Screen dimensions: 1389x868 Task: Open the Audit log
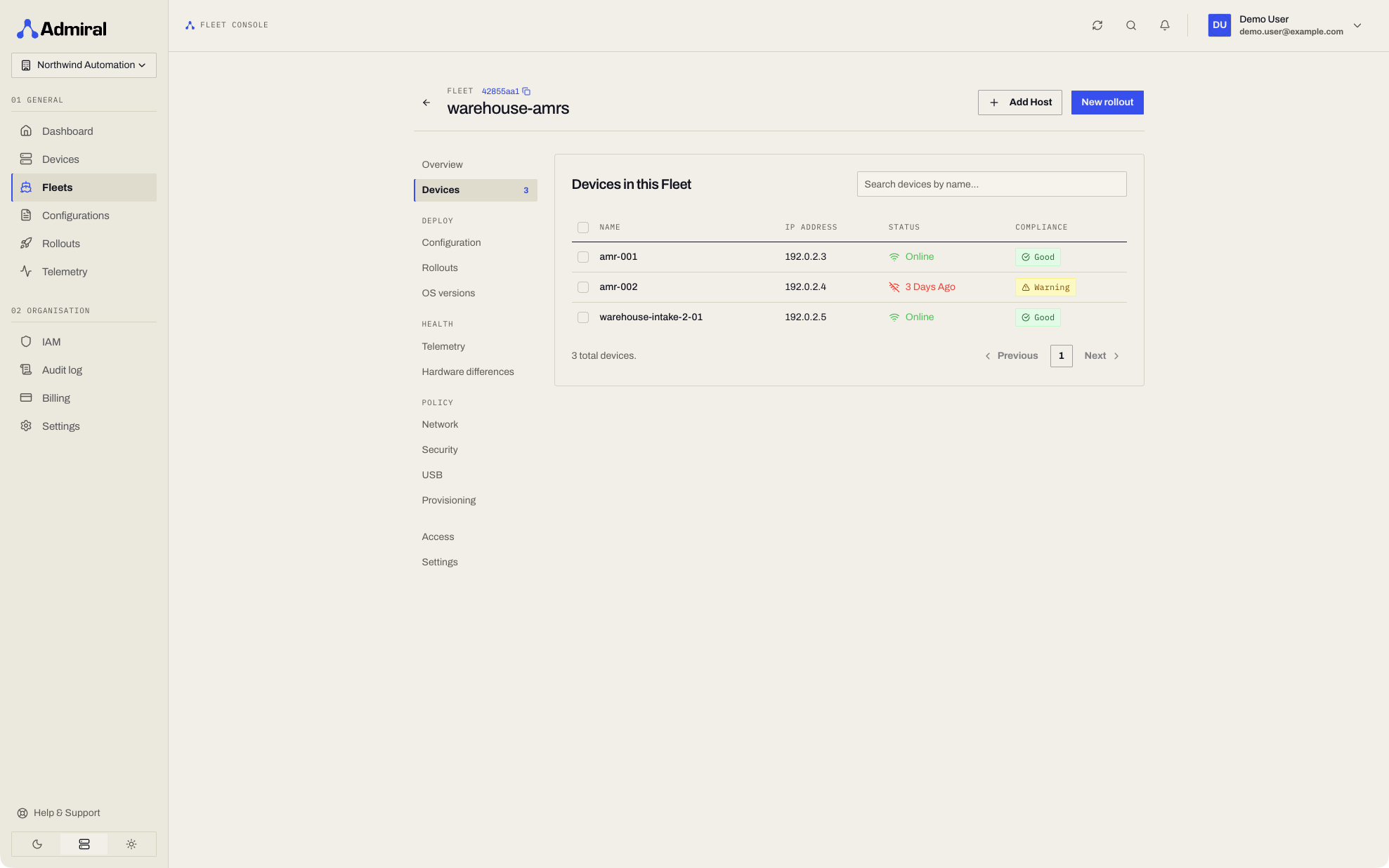point(84,370)
